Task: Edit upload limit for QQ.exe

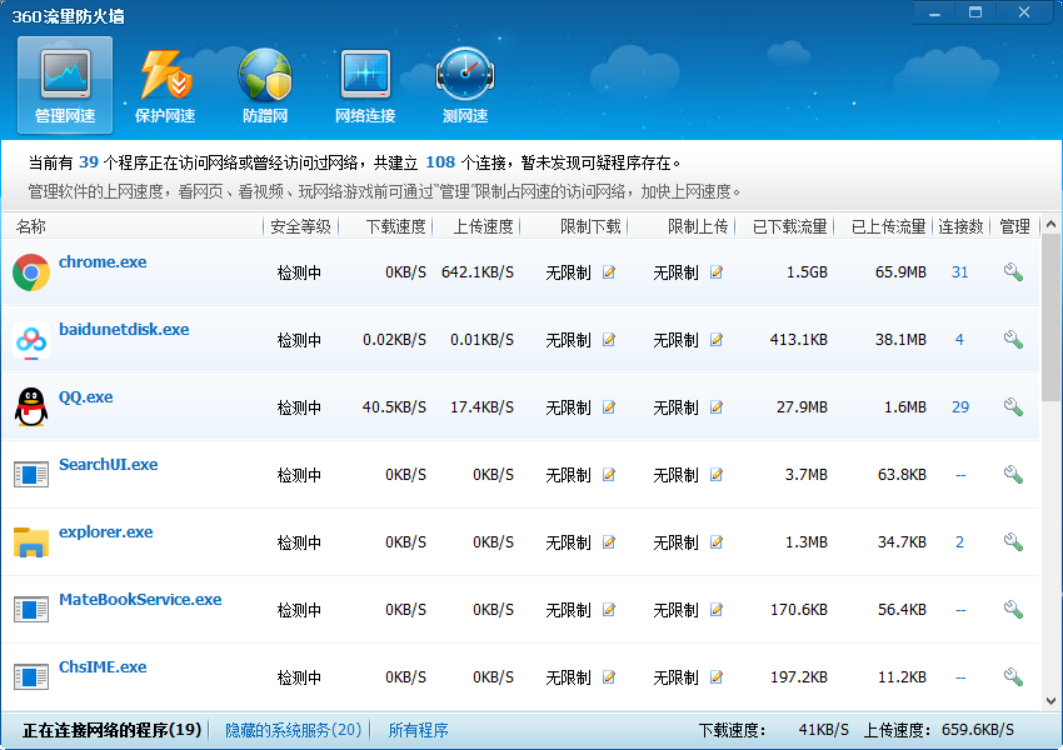Action: [x=716, y=407]
